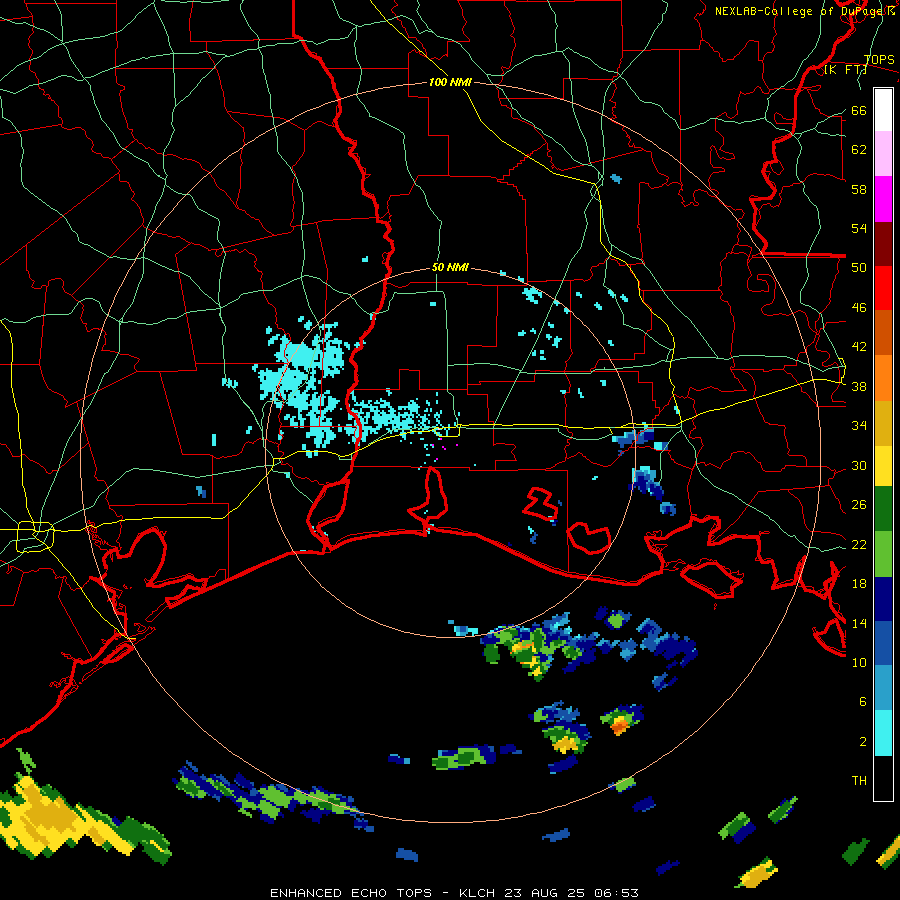Click the '18' legend value
Viewport: 900px width, 900px height.
(859, 584)
